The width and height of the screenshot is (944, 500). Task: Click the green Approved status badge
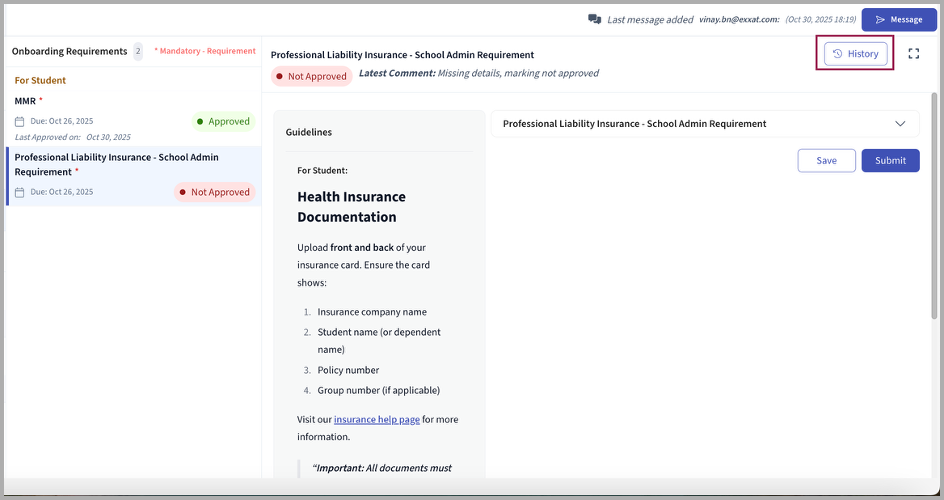(x=223, y=122)
